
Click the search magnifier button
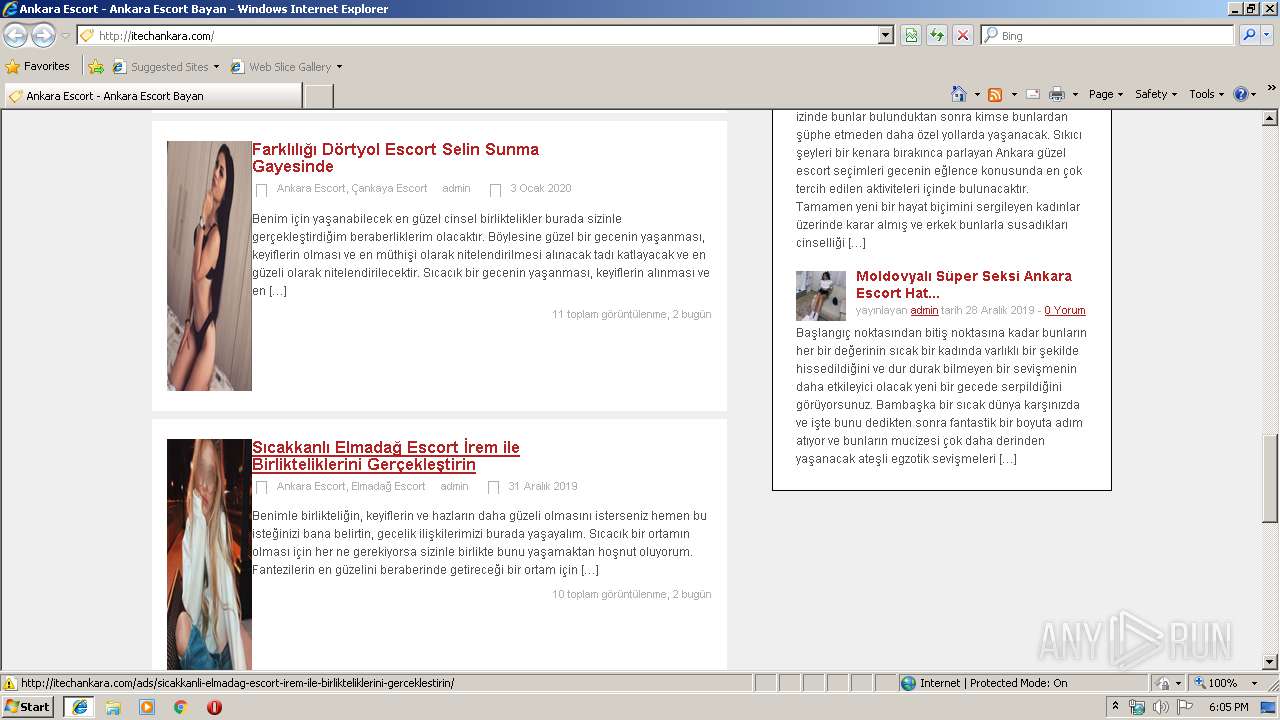1248,35
